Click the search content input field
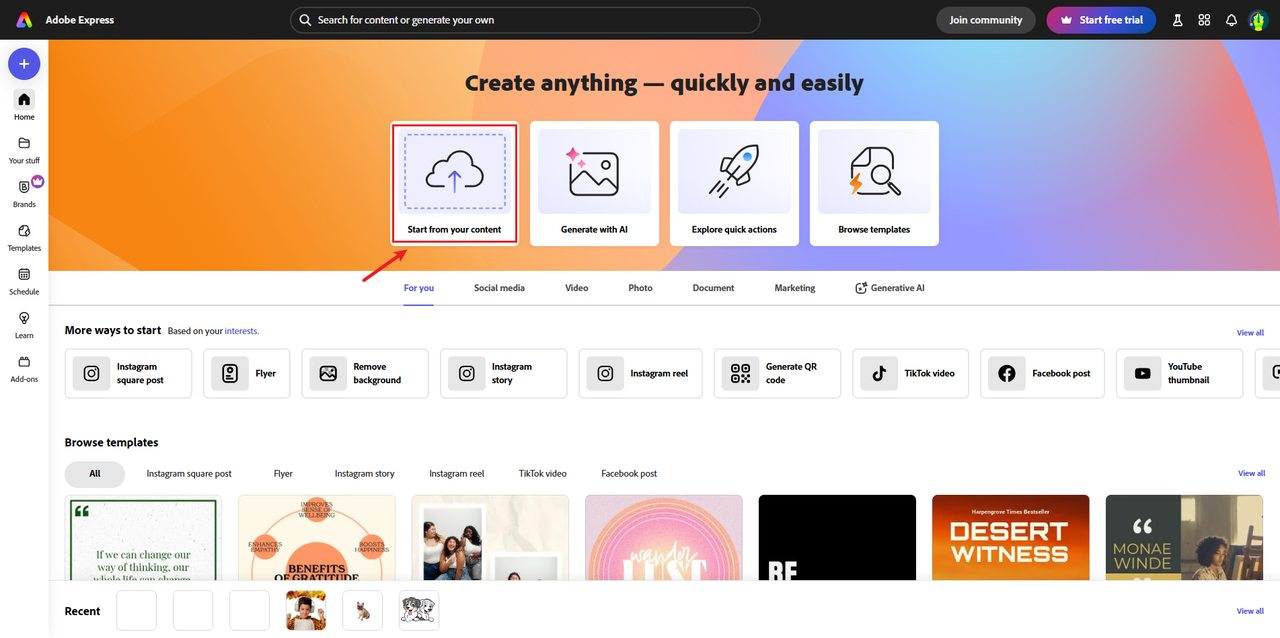 525,20
